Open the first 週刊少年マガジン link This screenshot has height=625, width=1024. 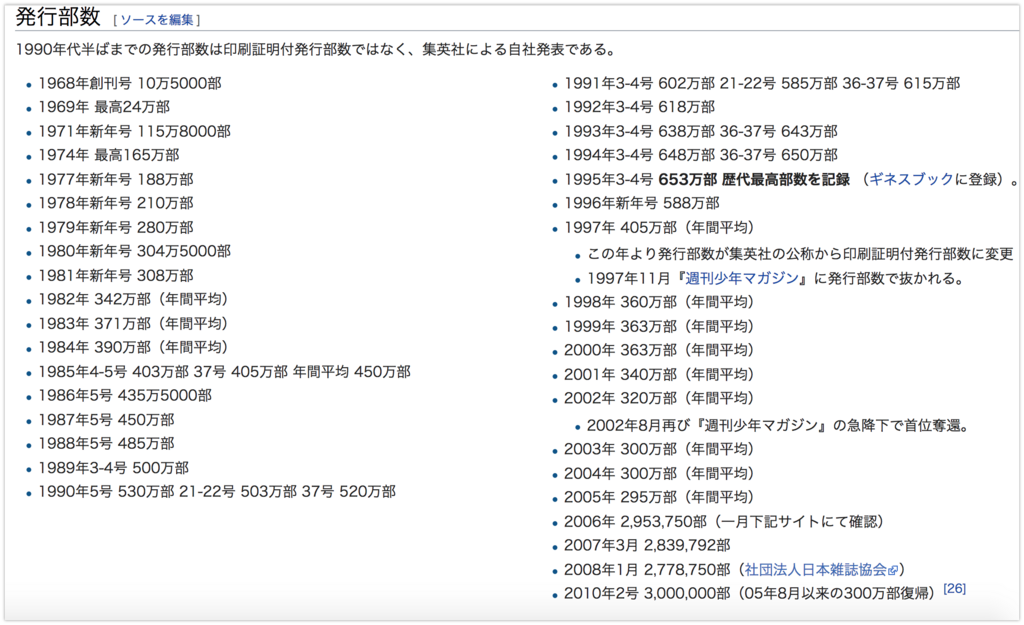click(x=742, y=279)
